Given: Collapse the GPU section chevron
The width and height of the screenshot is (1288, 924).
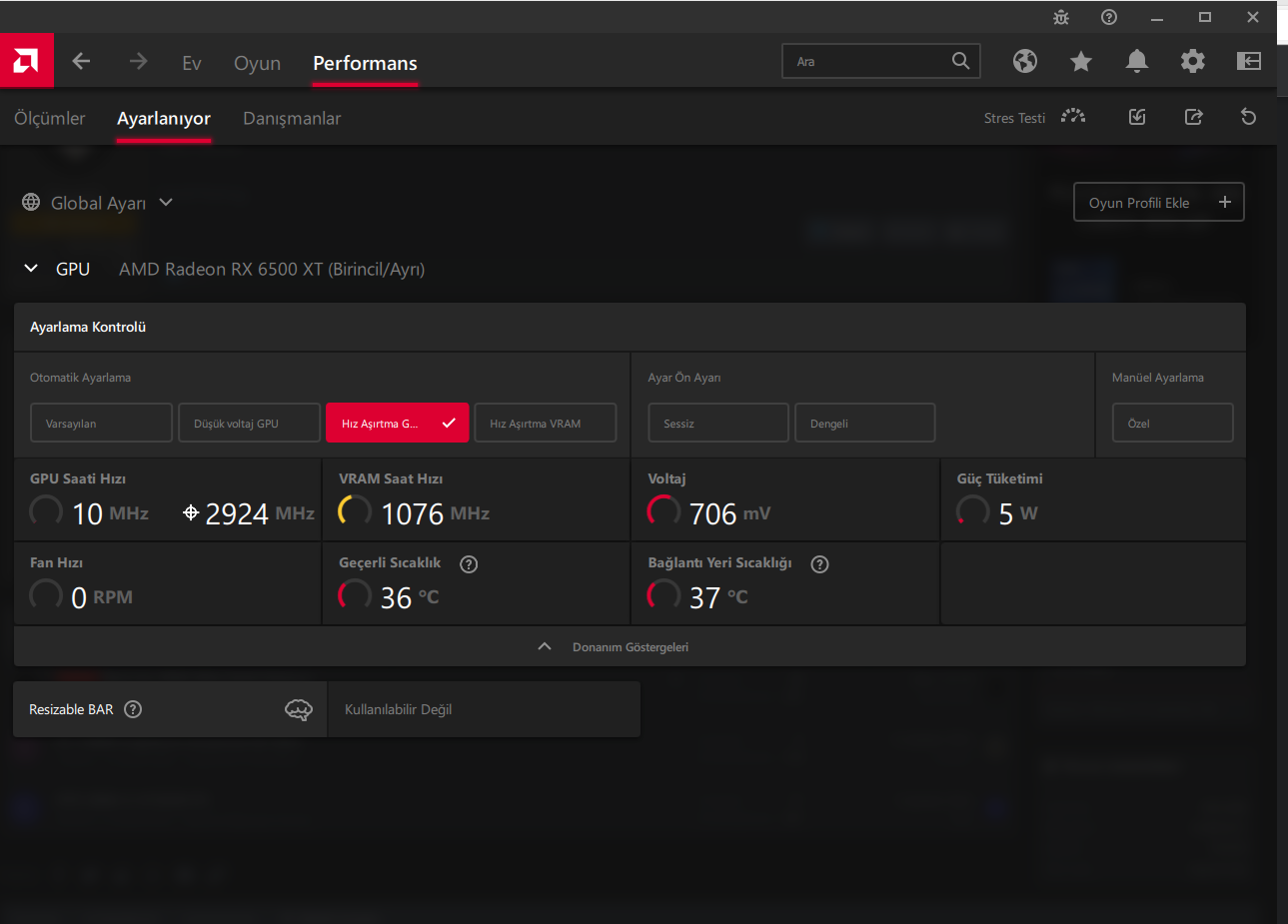Looking at the screenshot, I should (x=31, y=269).
